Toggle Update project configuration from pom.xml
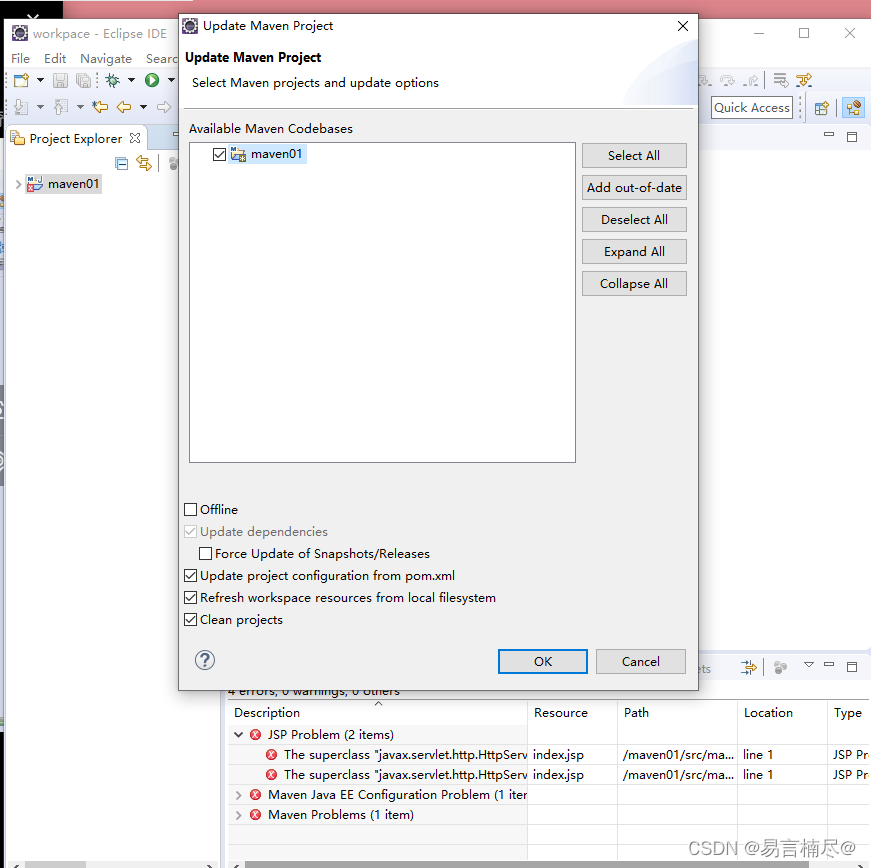This screenshot has width=871, height=868. click(x=191, y=575)
